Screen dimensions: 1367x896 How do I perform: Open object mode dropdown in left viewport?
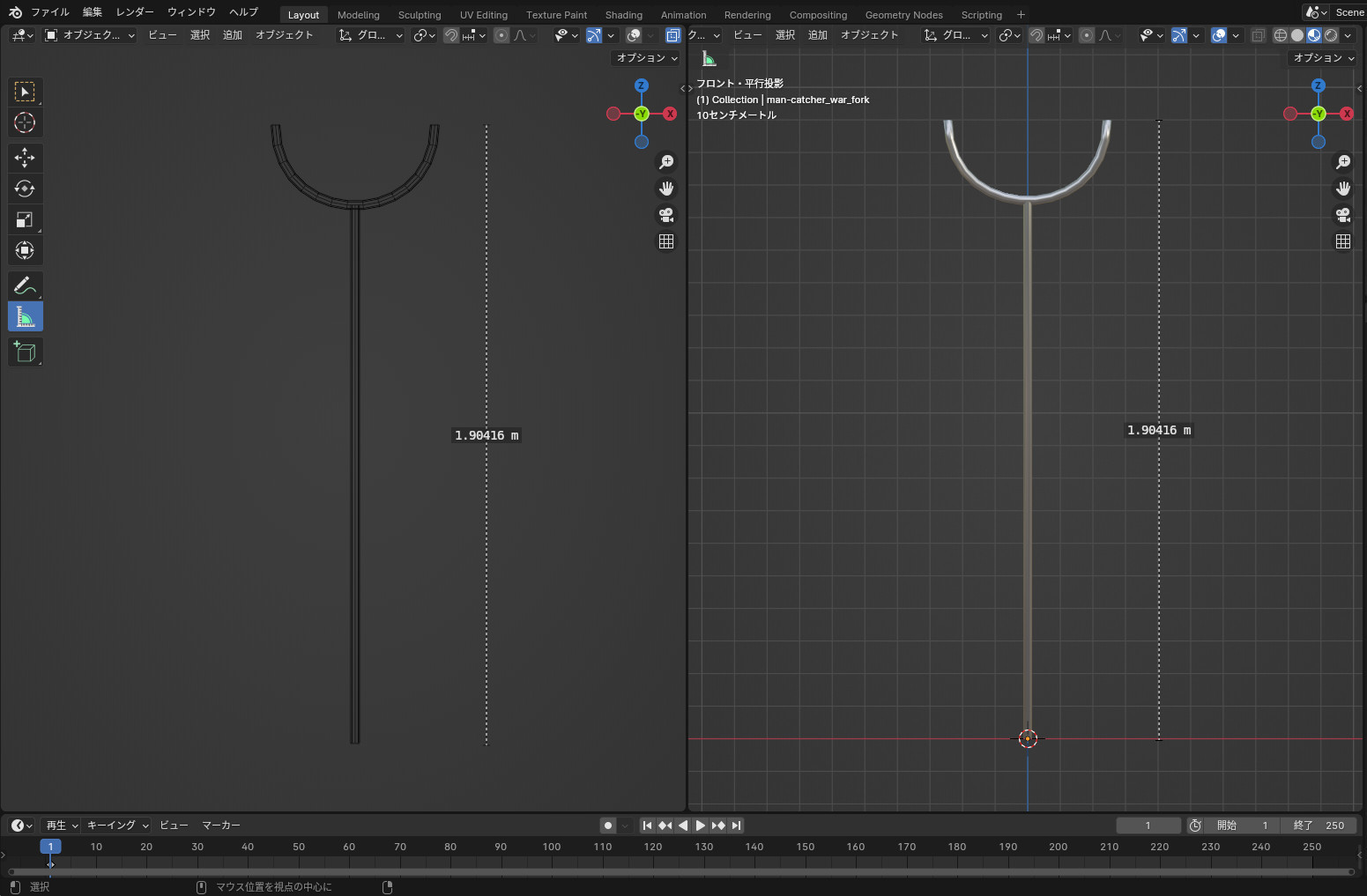click(x=90, y=35)
